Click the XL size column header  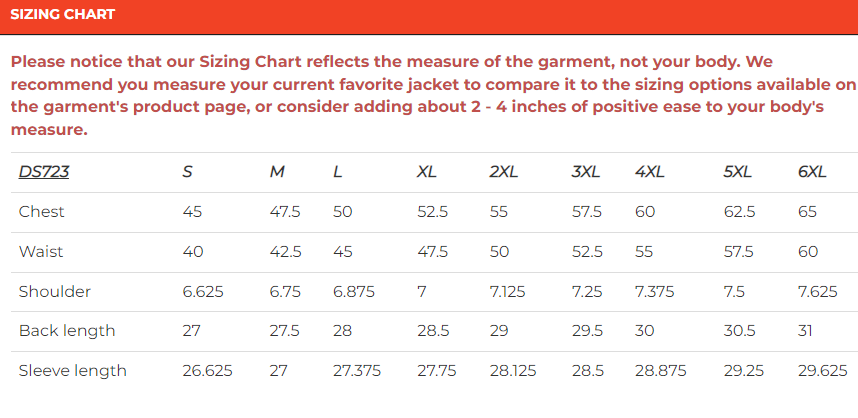tap(427, 172)
